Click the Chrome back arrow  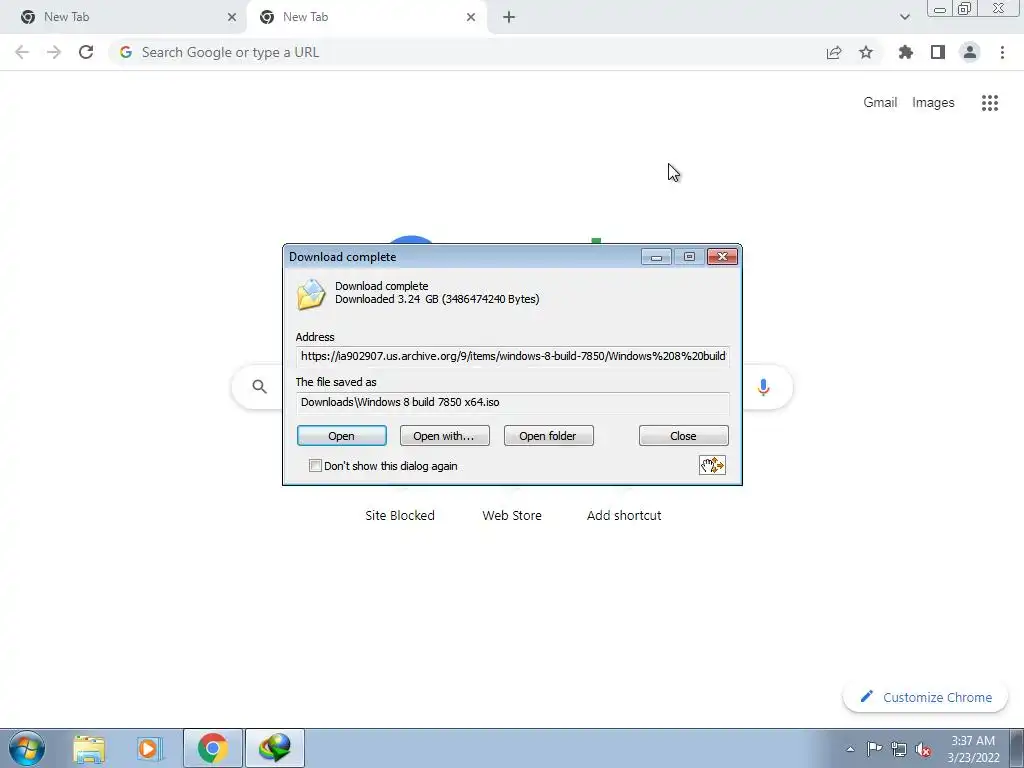[x=22, y=52]
